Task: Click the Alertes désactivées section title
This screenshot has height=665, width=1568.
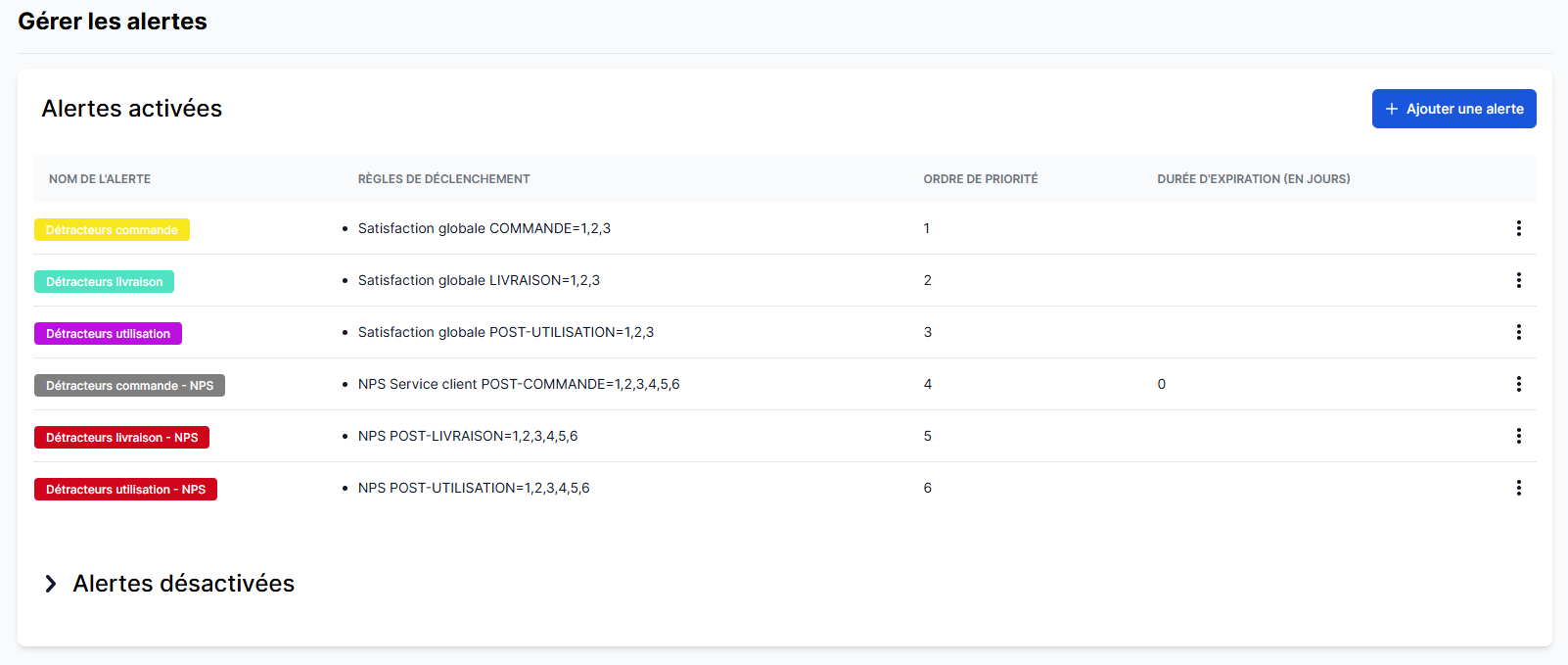Action: tap(183, 584)
